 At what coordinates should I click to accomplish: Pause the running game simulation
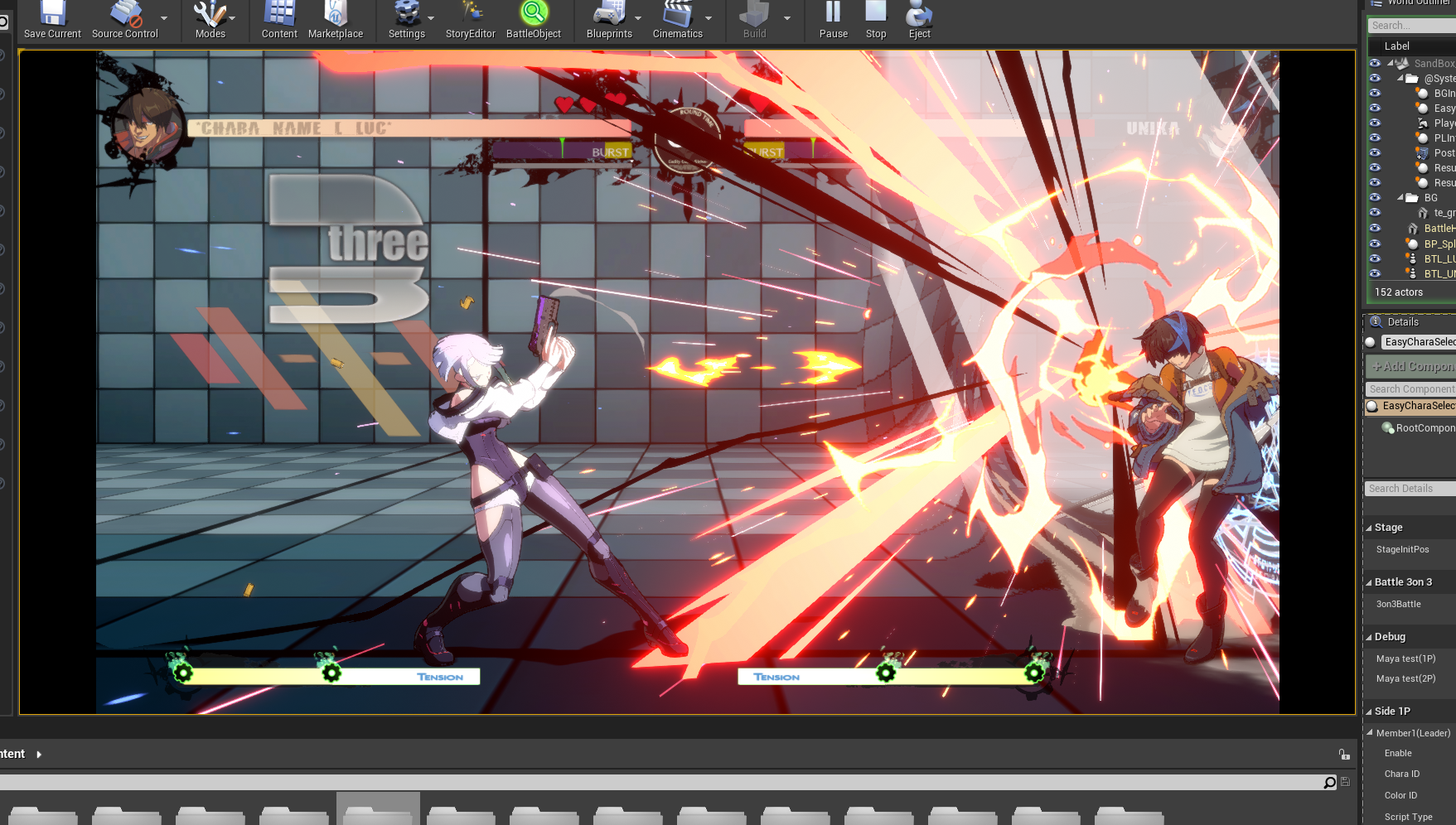[x=833, y=12]
